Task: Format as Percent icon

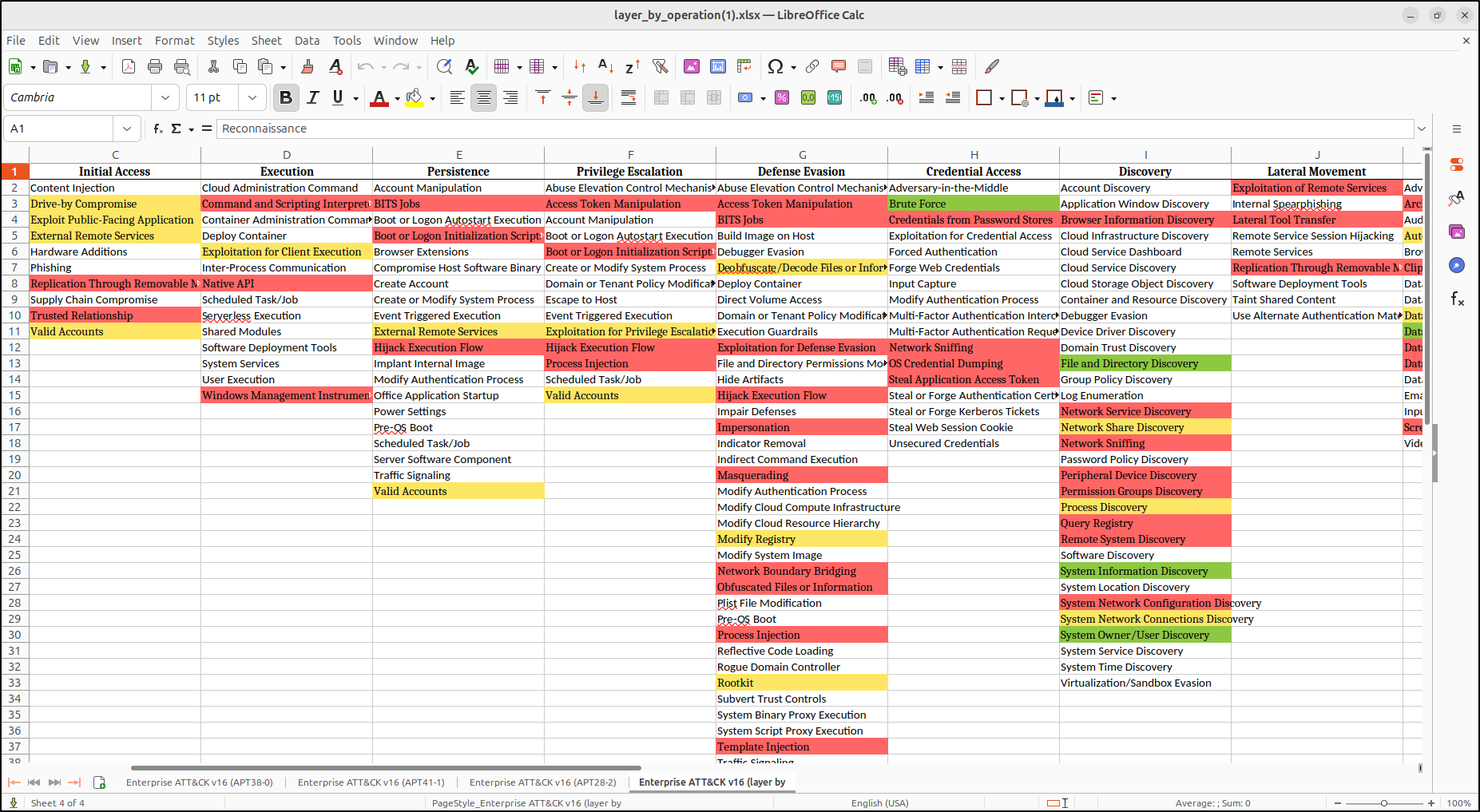Action: tap(782, 97)
